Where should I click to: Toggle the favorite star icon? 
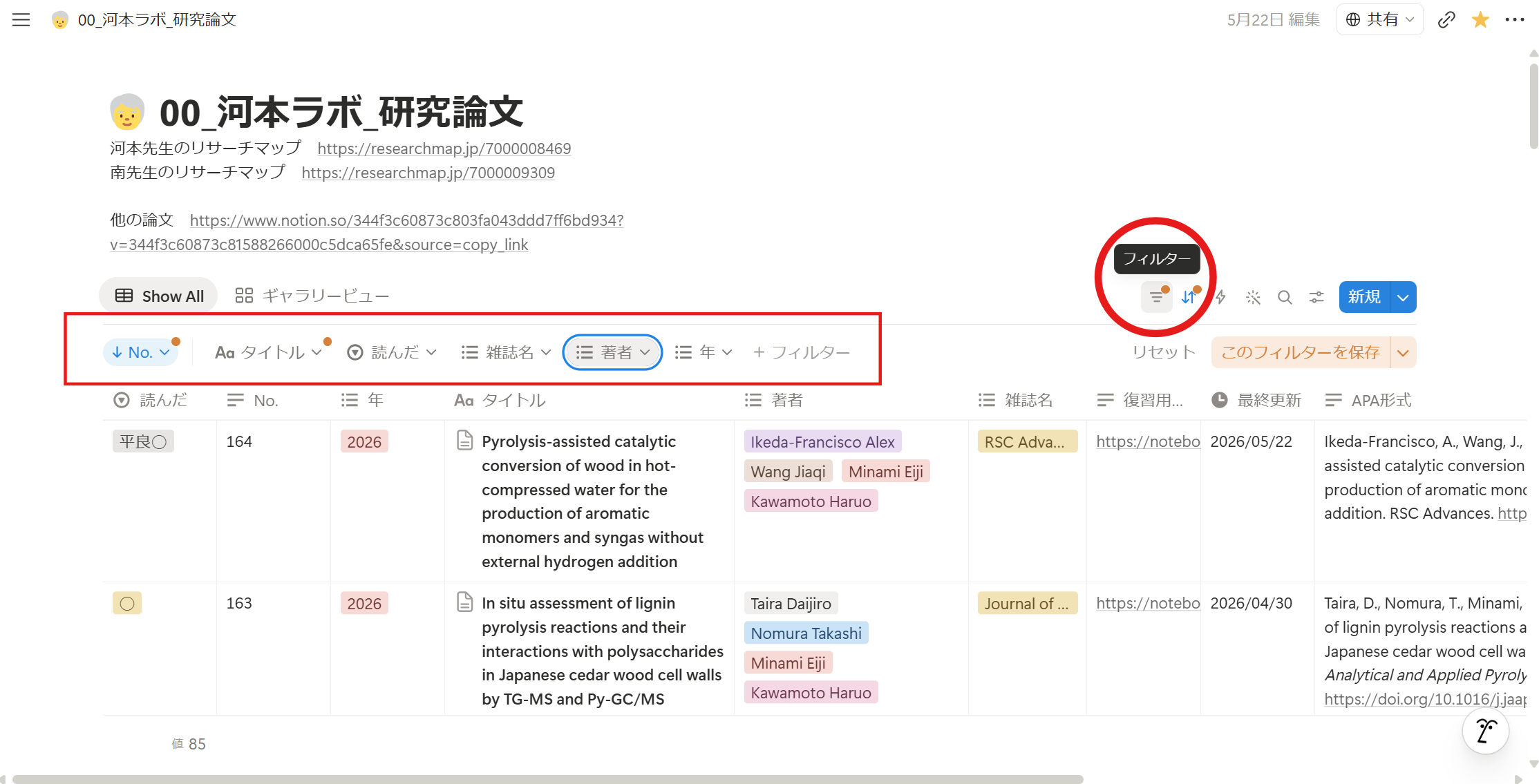point(1480,20)
